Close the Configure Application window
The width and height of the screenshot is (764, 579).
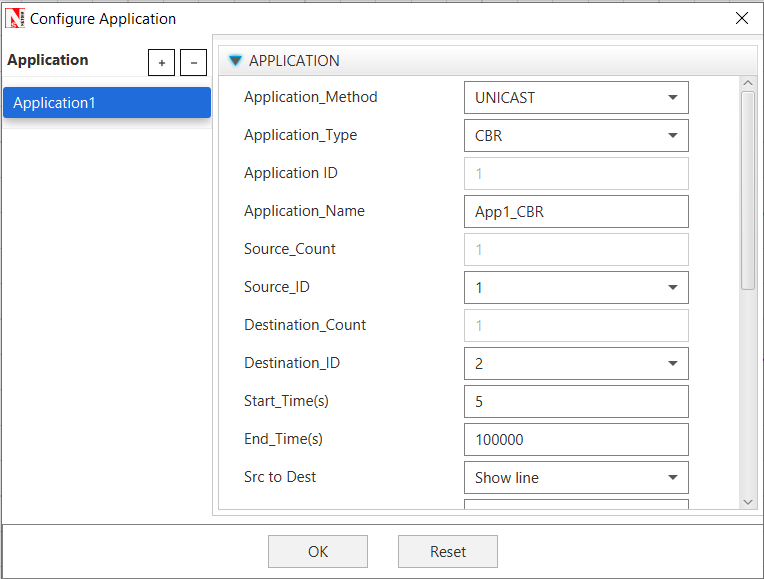point(741,18)
